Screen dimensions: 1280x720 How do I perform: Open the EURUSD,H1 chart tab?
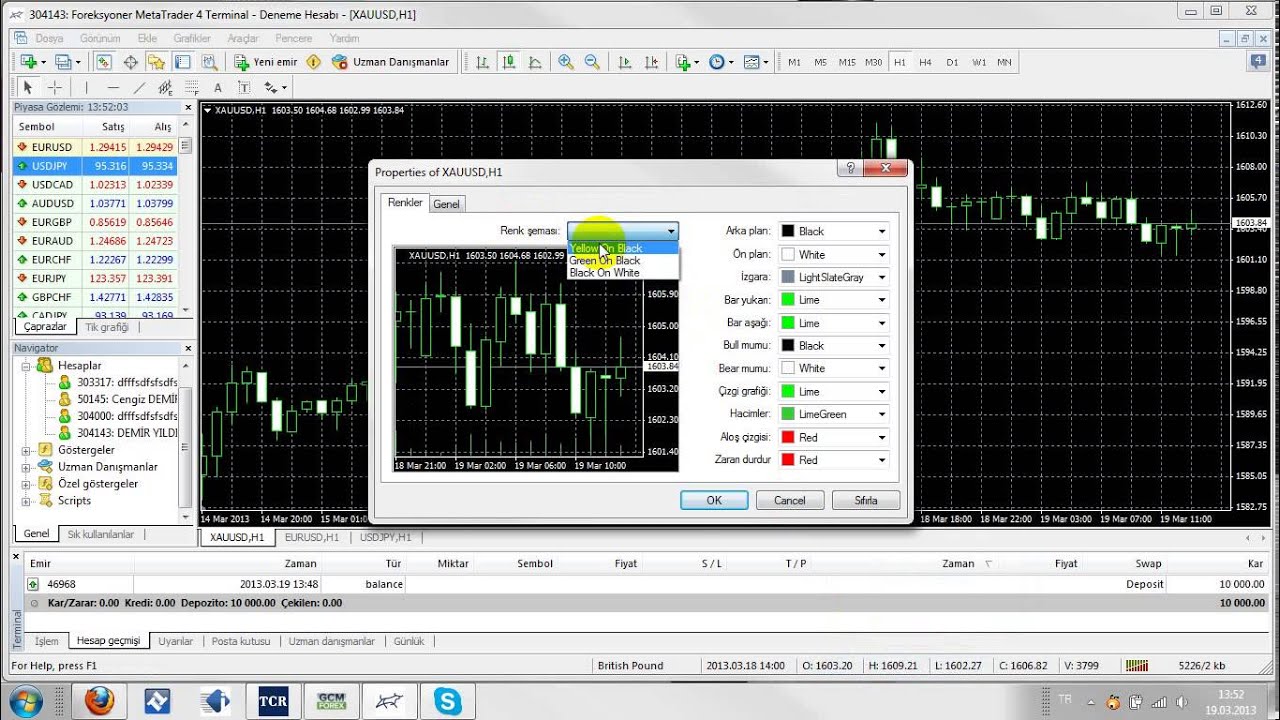click(x=312, y=537)
